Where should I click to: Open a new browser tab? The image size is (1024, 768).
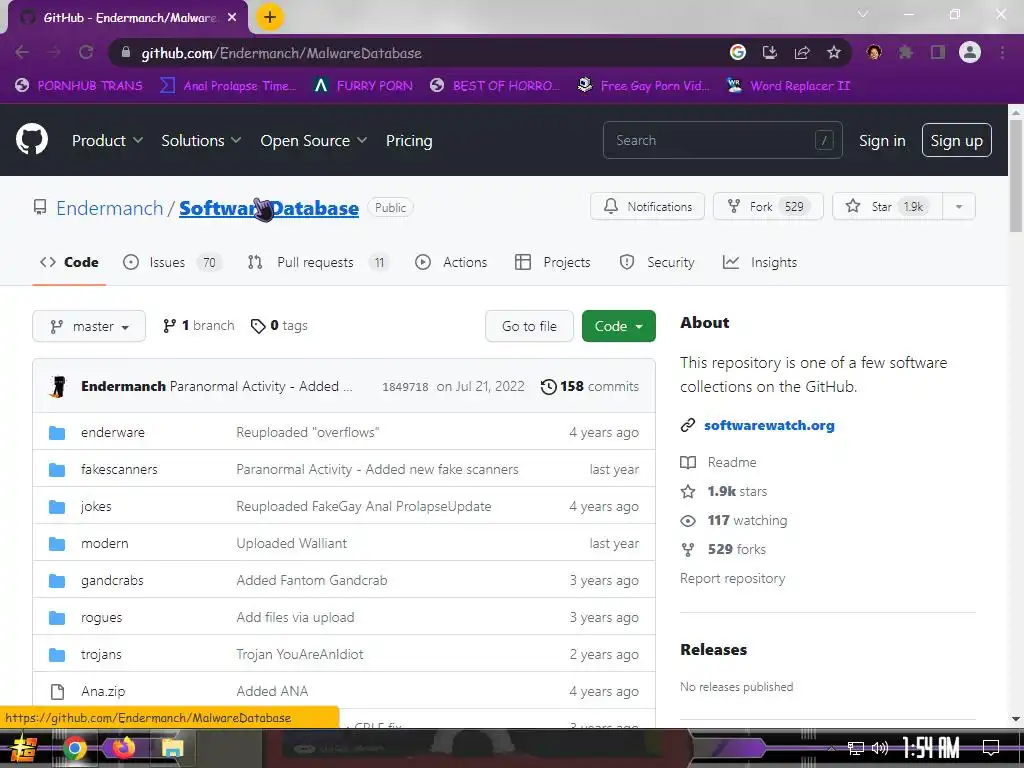click(270, 17)
